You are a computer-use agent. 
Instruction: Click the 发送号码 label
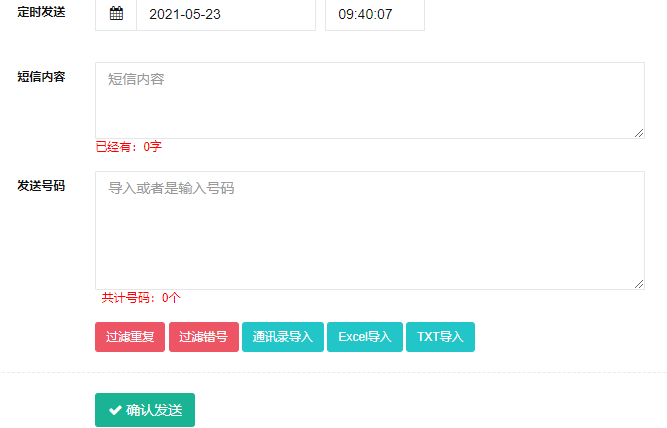(x=41, y=186)
